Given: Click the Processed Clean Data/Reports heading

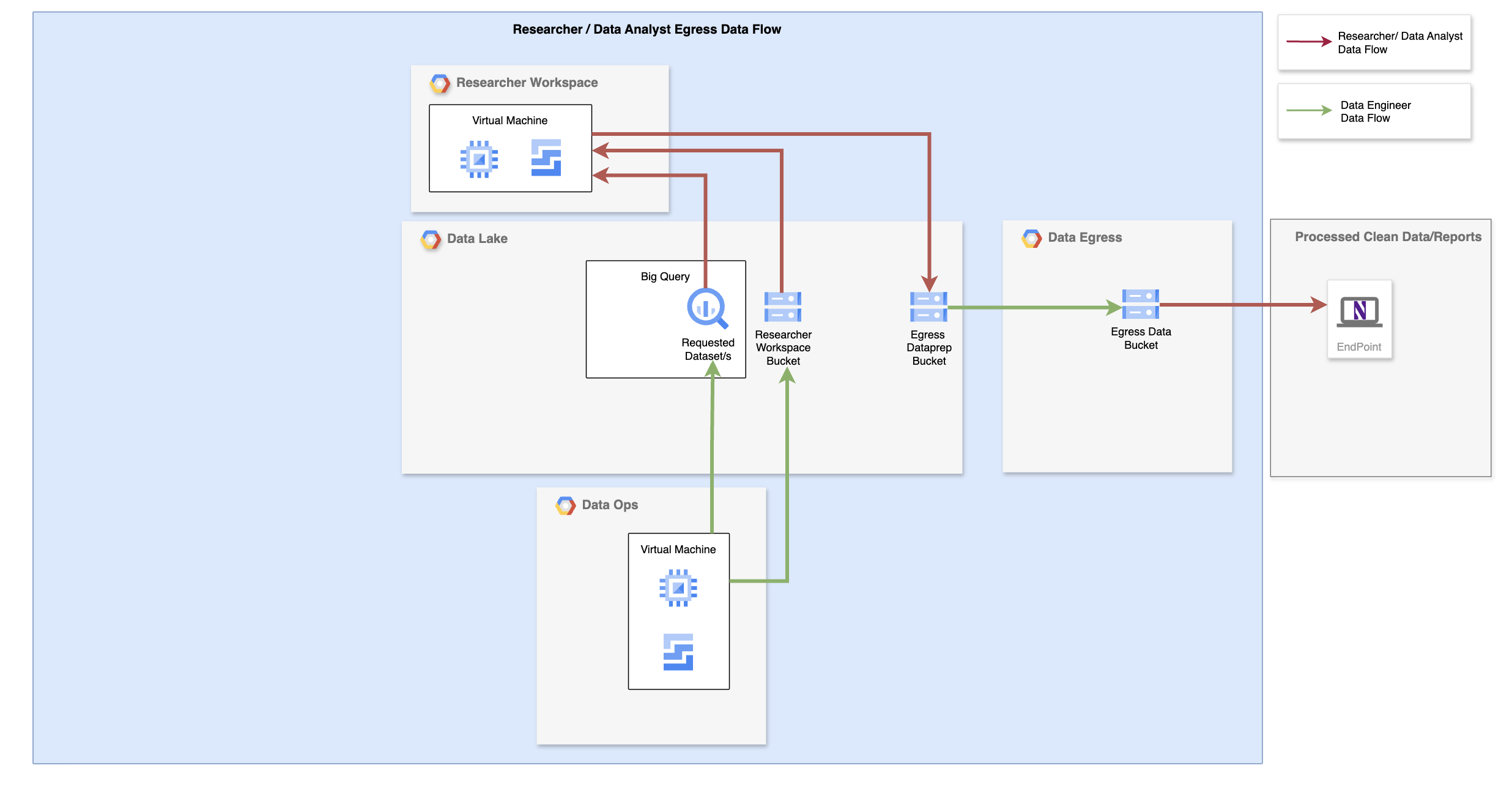Looking at the screenshot, I should [x=1387, y=237].
